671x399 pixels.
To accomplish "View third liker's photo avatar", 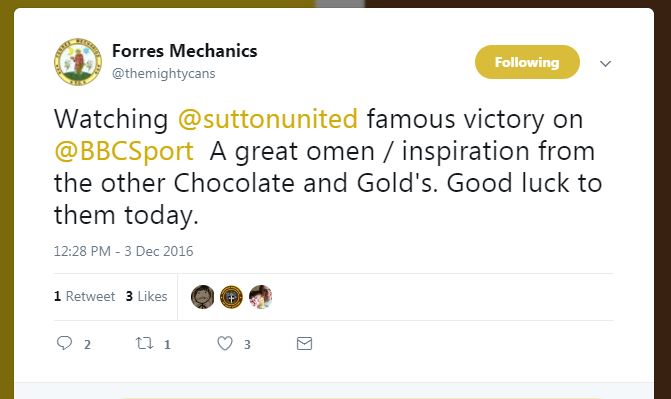I will point(261,297).
